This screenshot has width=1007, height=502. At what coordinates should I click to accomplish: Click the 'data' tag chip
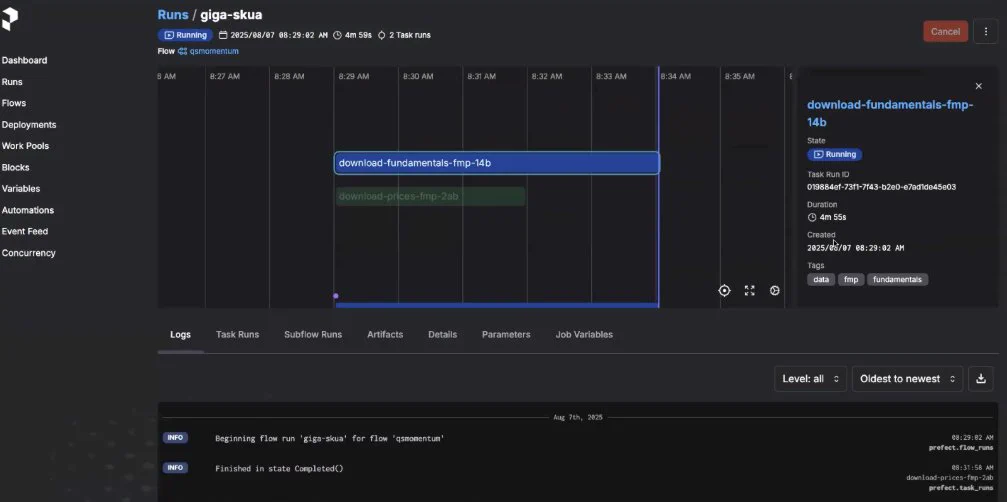pyautogui.click(x=821, y=280)
